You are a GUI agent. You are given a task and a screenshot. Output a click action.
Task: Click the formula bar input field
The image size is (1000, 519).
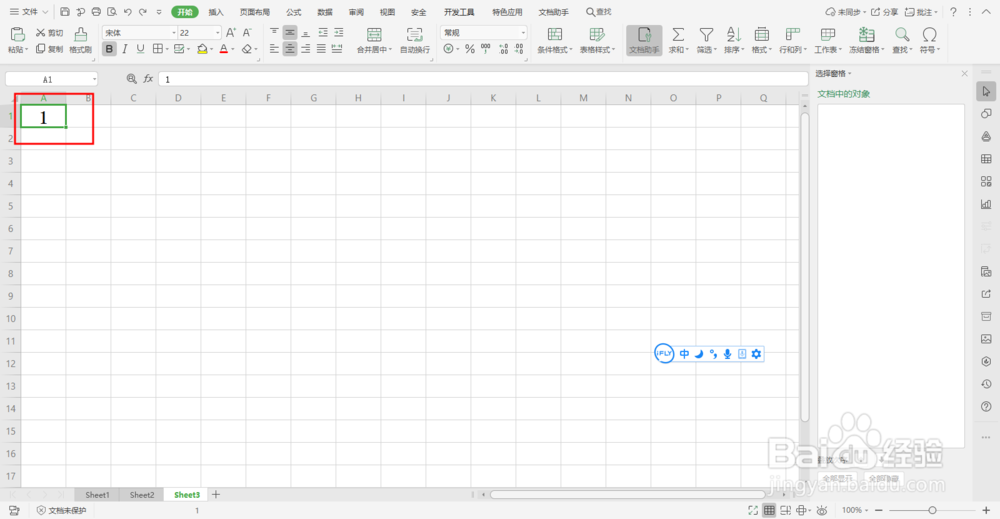[x=483, y=79]
